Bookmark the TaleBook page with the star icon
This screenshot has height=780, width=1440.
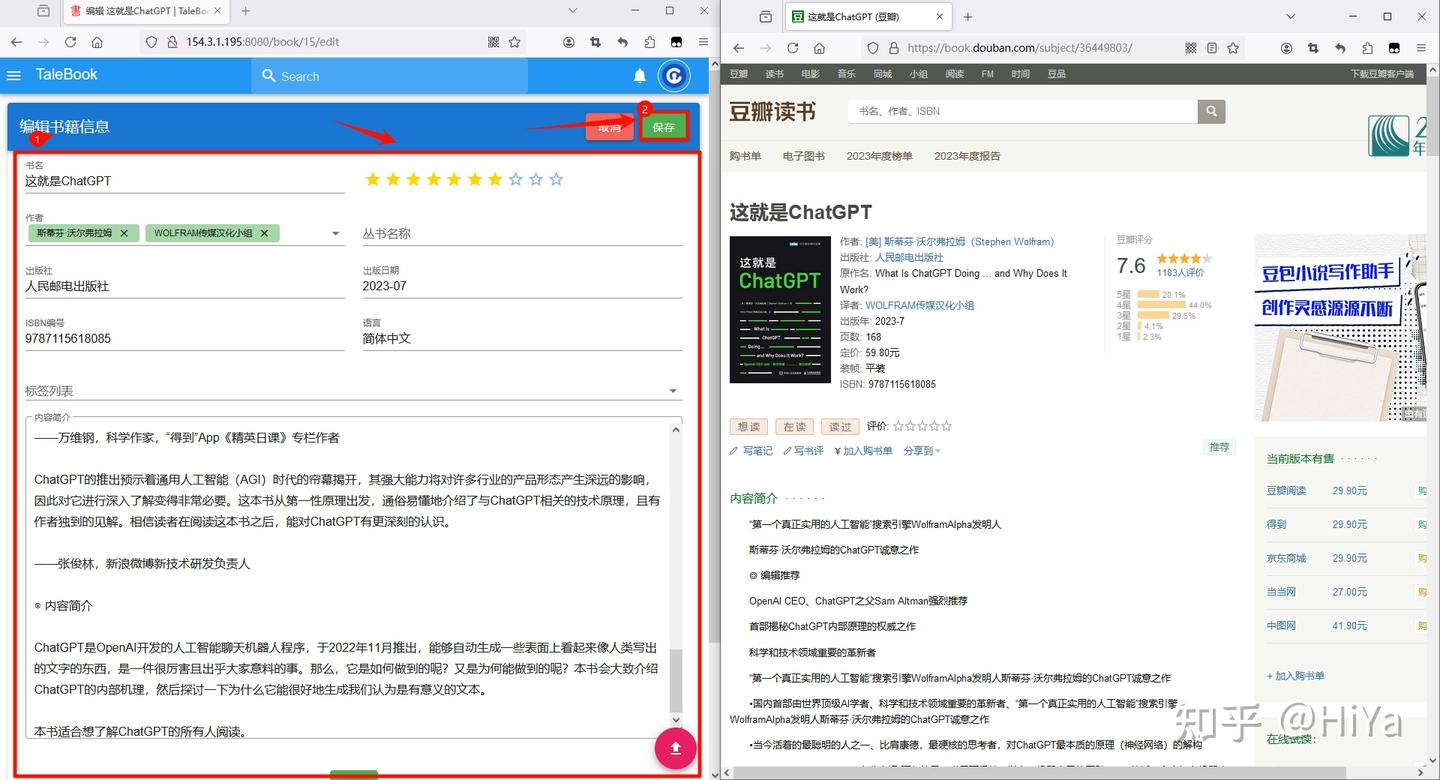tap(514, 42)
